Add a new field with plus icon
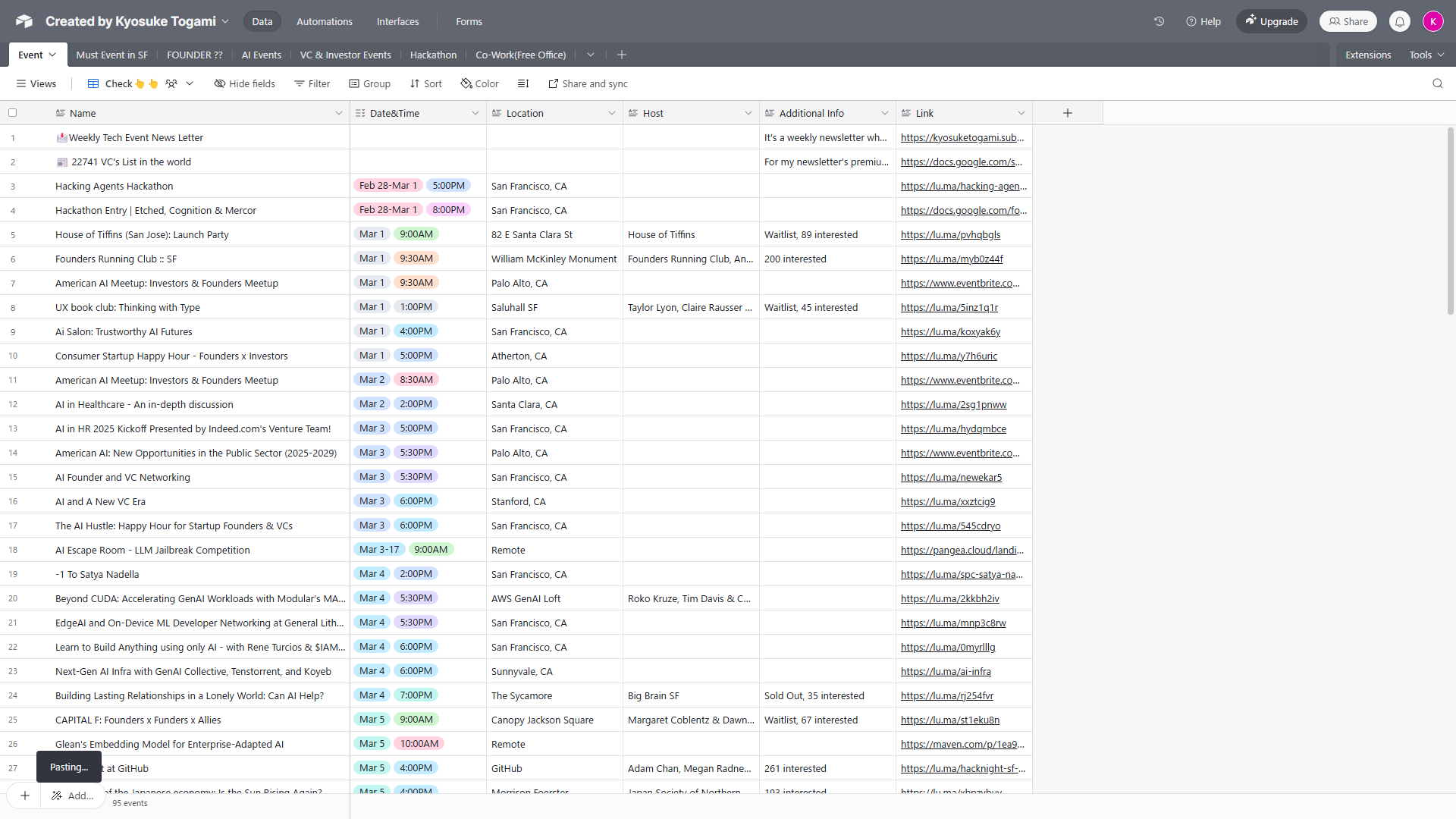 point(1067,113)
